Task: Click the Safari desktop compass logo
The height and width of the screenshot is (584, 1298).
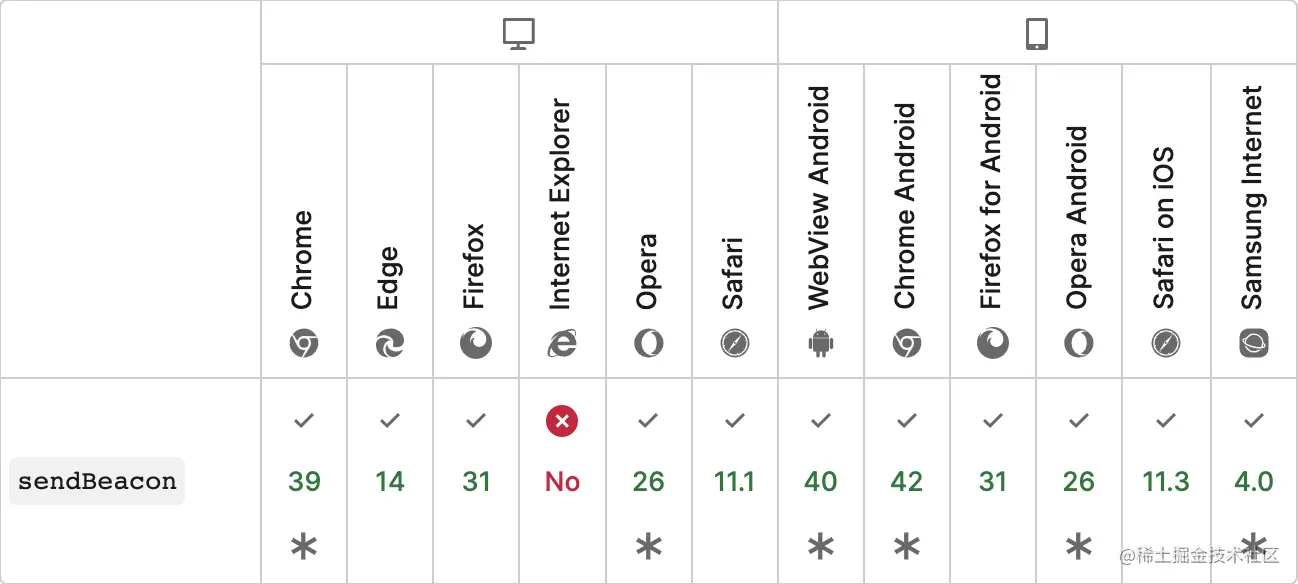Action: (x=734, y=344)
